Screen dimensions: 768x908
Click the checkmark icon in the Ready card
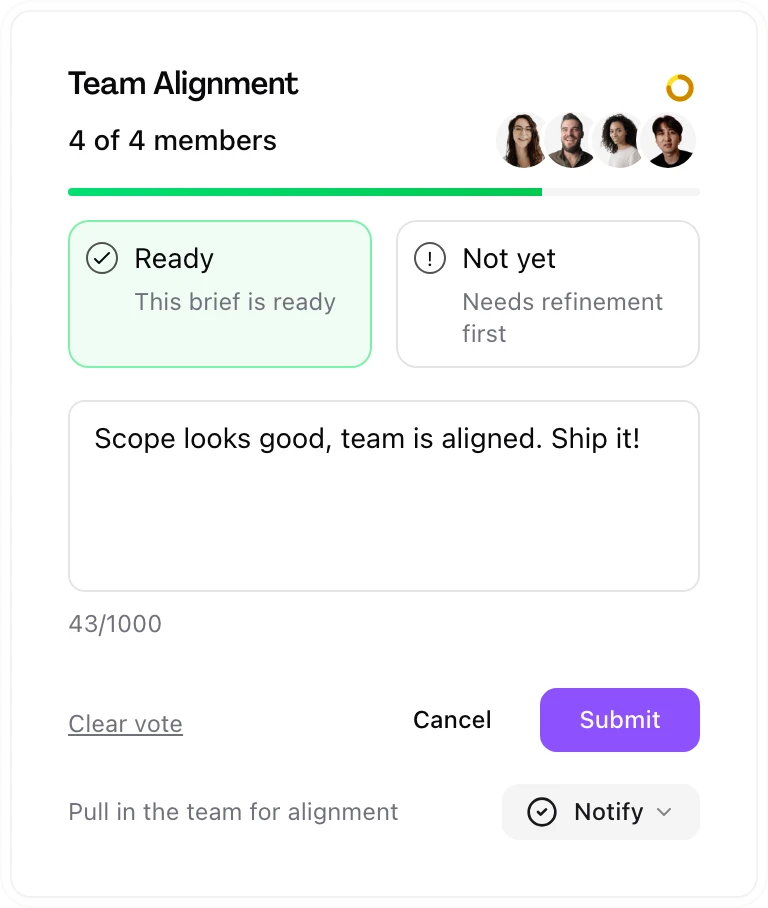click(101, 258)
